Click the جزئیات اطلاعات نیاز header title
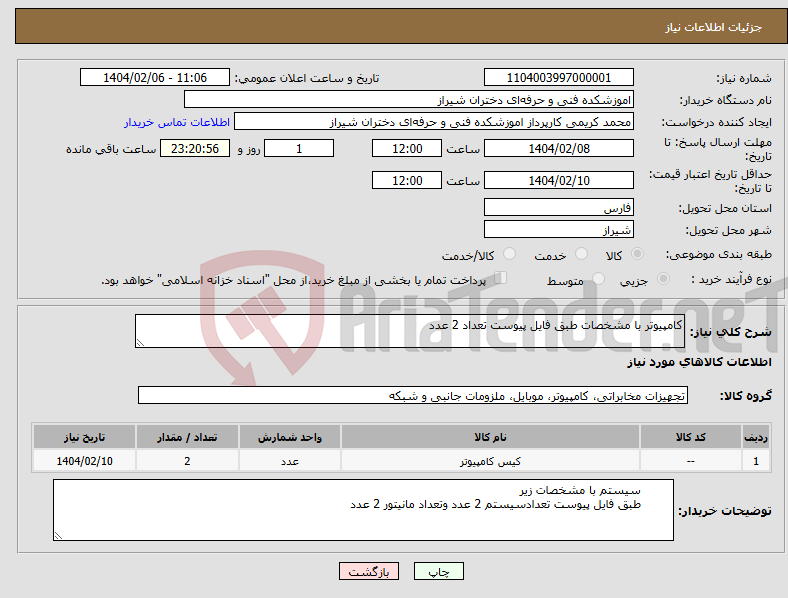 (714, 27)
